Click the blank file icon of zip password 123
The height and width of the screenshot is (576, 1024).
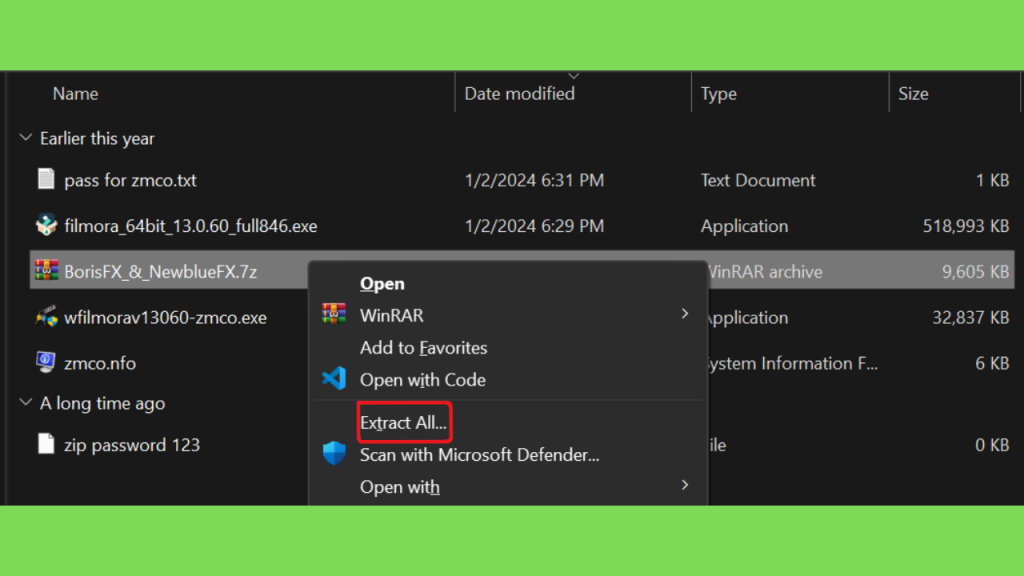(x=46, y=443)
